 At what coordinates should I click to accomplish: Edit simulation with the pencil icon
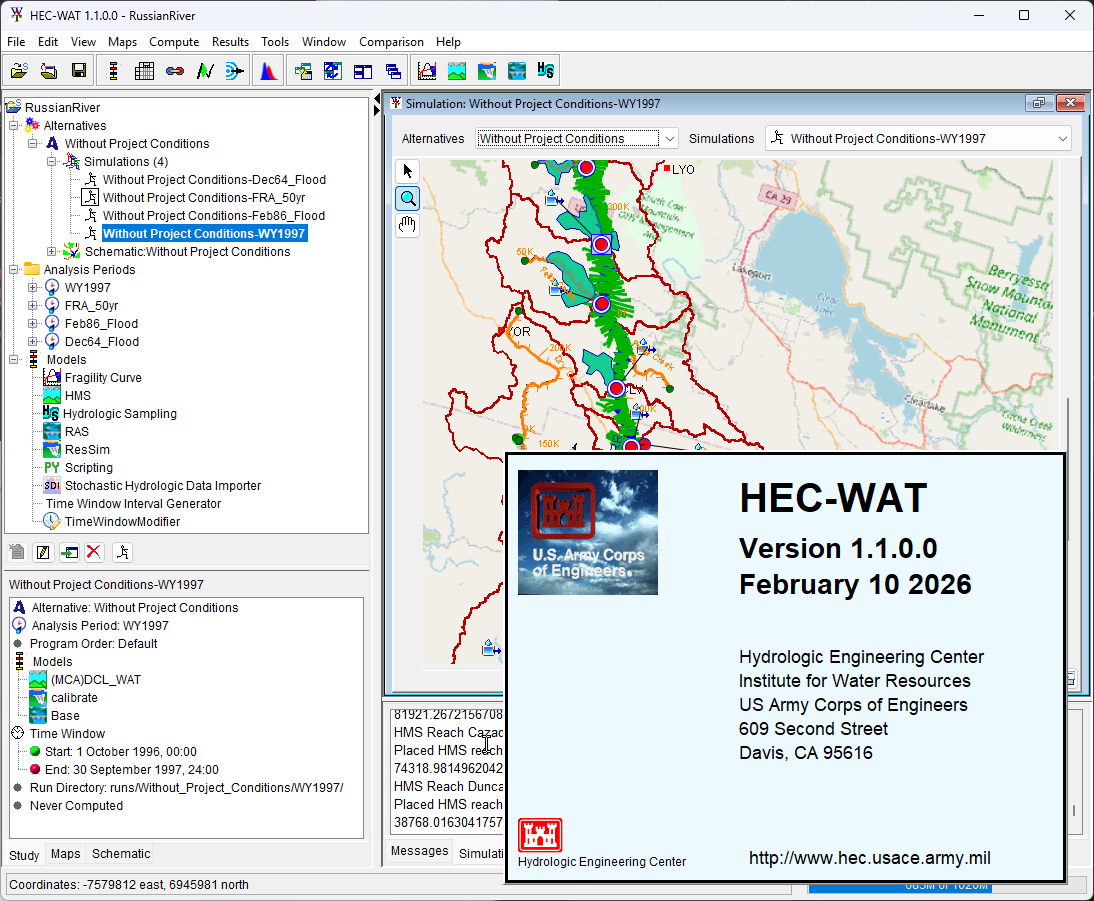coord(43,553)
